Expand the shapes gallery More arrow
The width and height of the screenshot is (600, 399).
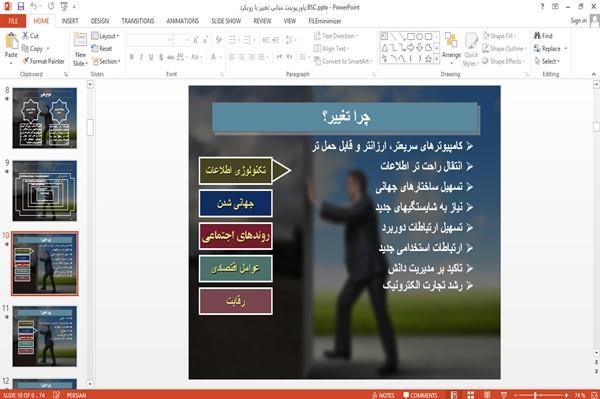pyautogui.click(x=436, y=59)
